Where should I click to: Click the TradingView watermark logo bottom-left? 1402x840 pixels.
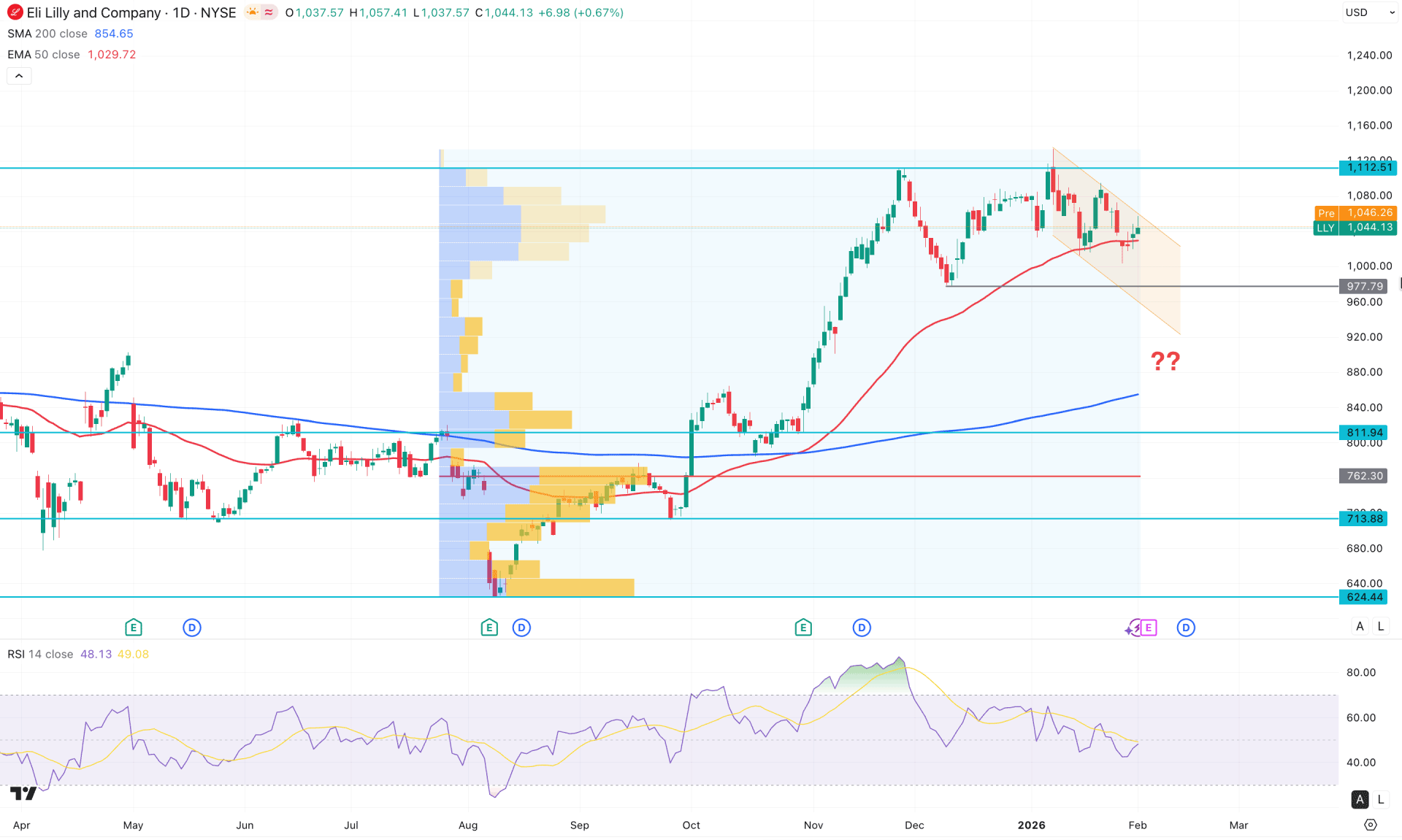22,792
